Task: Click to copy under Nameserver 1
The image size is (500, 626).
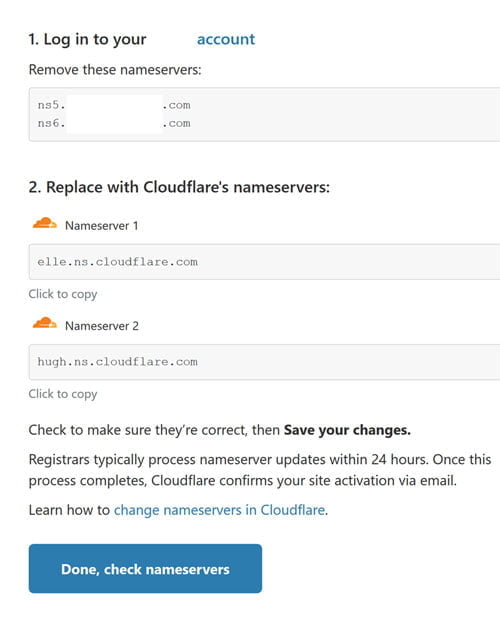Action: pyautogui.click(x=63, y=294)
